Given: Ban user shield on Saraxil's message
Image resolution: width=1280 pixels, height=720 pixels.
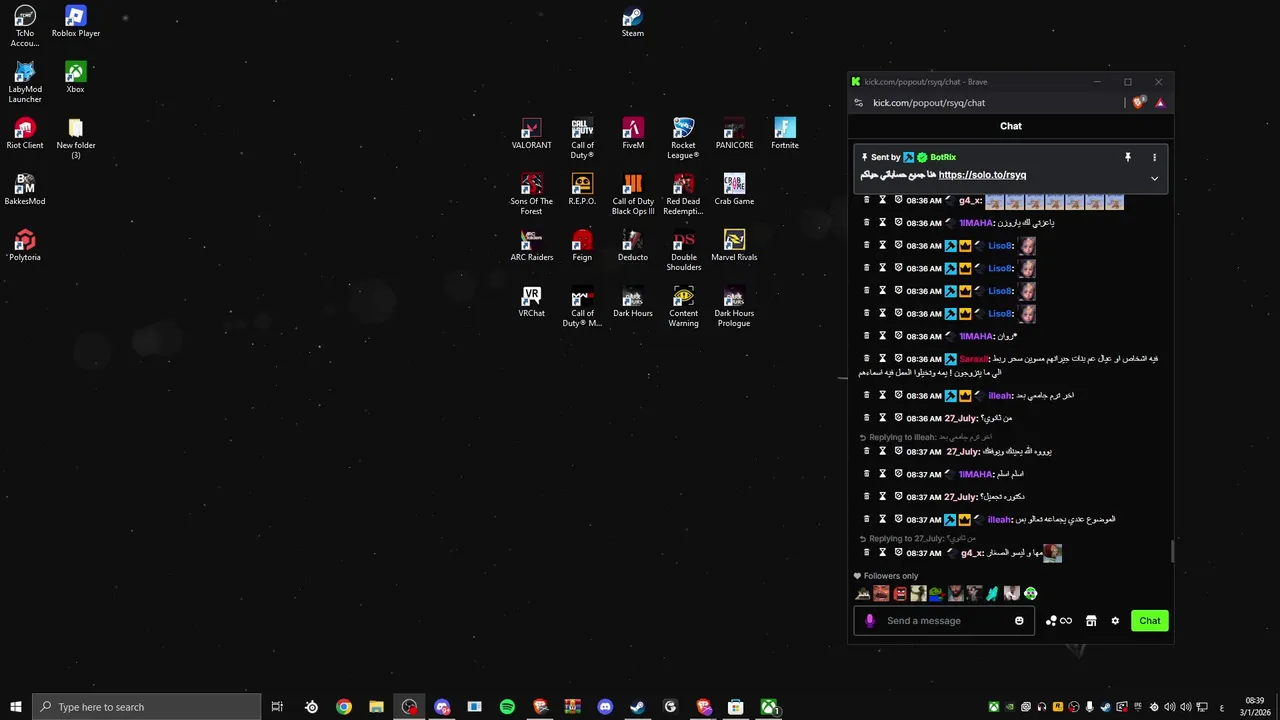Looking at the screenshot, I should 898,358.
